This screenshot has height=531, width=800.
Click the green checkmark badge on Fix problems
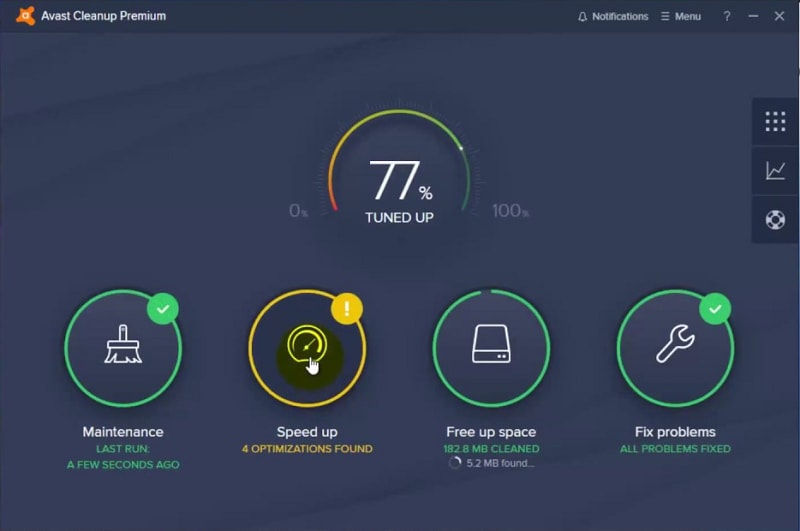714,309
